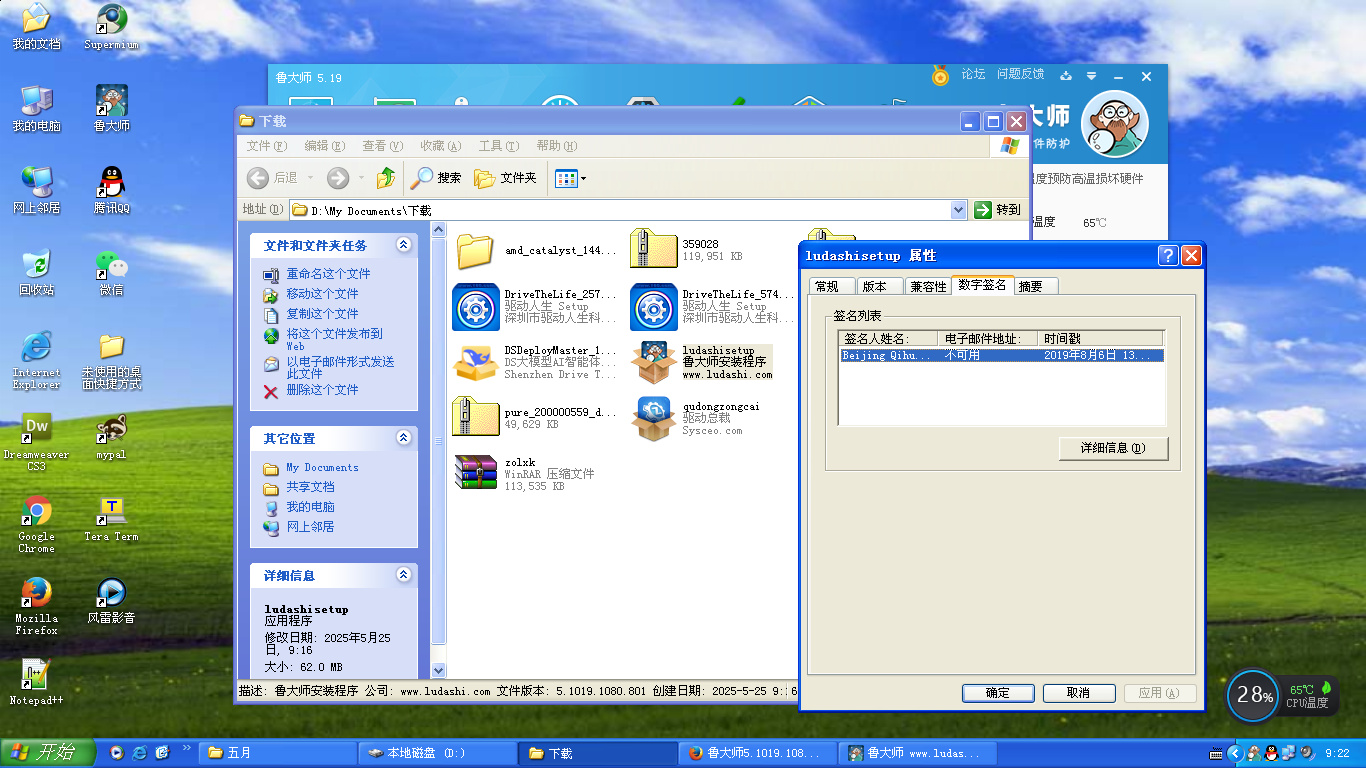The height and width of the screenshot is (768, 1366).
Task: Open the 腾讯QQ desktop icon
Action: 112,190
